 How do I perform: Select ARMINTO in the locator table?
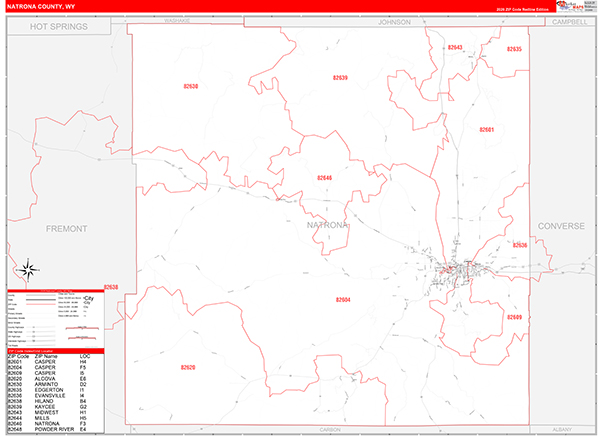[x=46, y=384]
